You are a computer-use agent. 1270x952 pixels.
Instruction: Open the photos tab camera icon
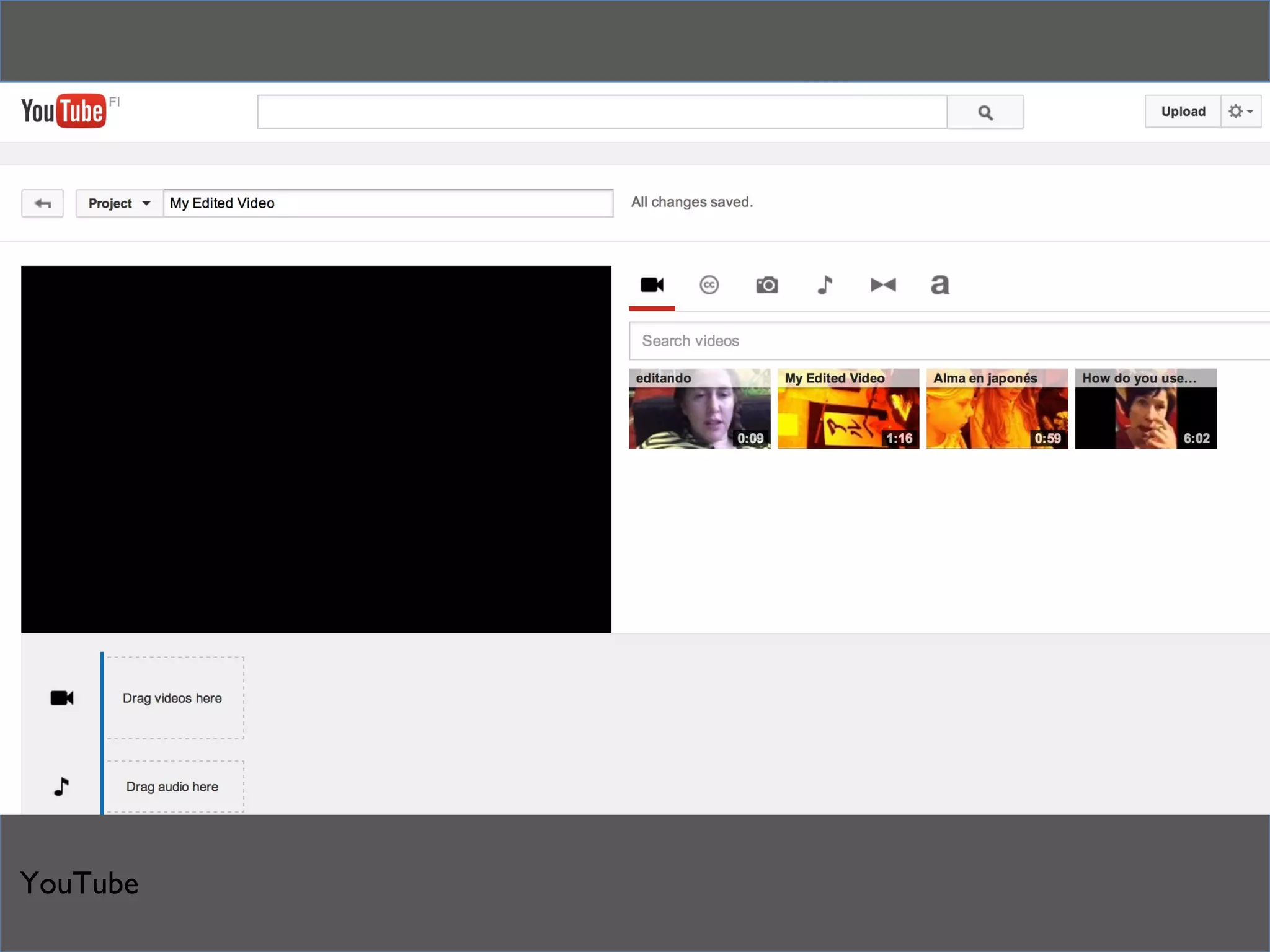tap(767, 285)
